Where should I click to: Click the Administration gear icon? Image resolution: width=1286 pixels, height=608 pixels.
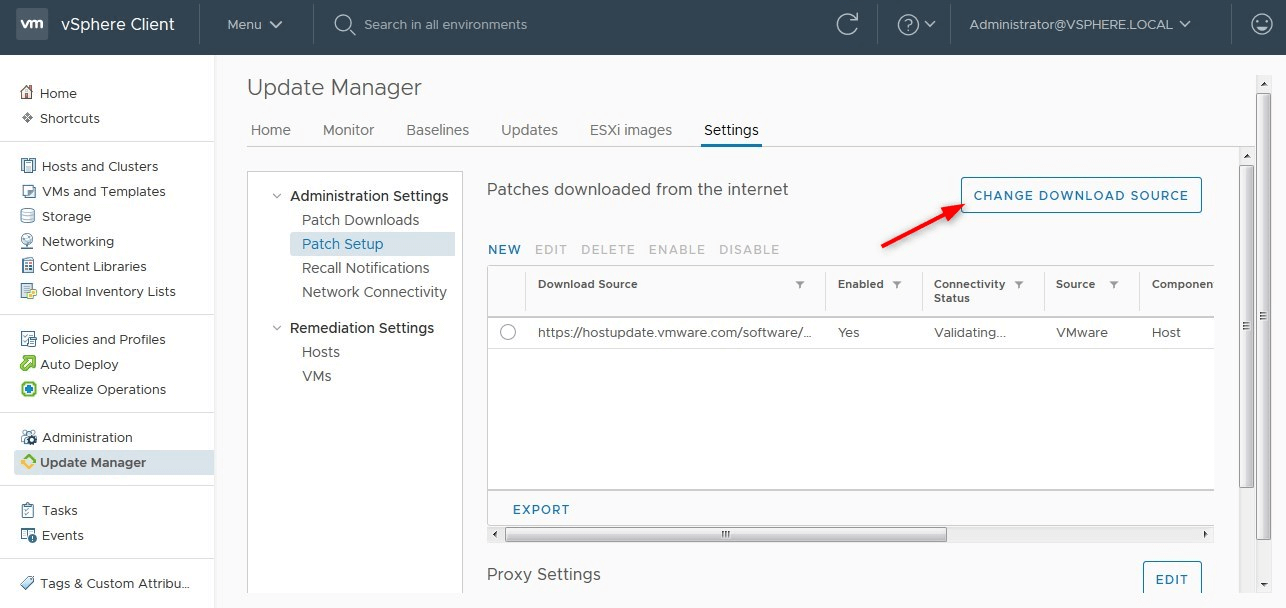point(28,437)
